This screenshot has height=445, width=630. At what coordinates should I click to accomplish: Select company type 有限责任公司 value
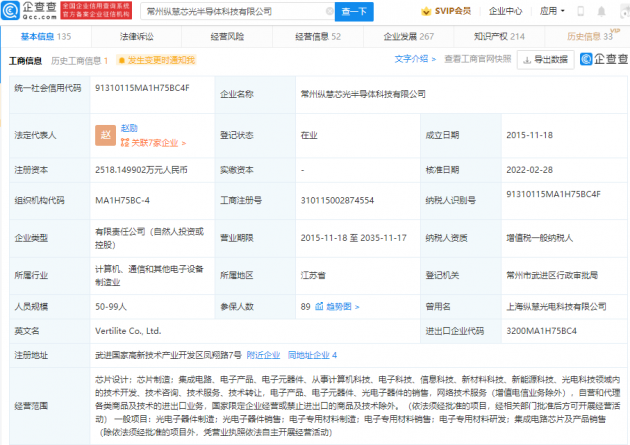pos(149,238)
